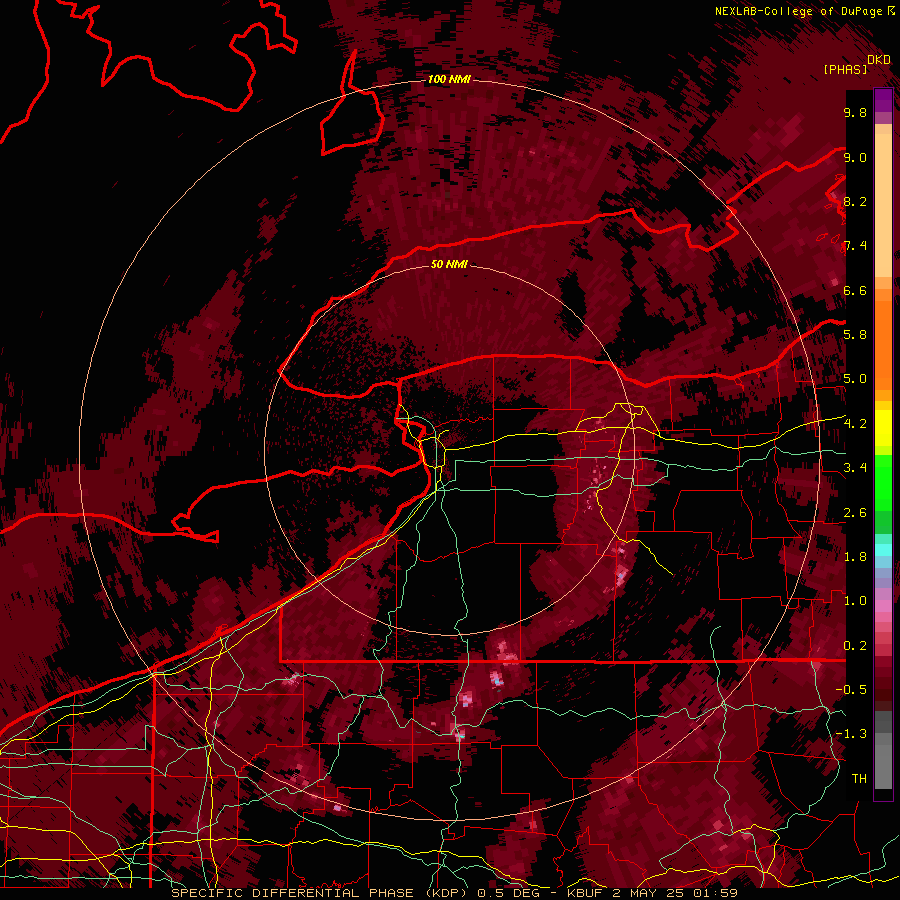The height and width of the screenshot is (900, 900).
Task: Click the 7.4 value on the scale
Action: pyautogui.click(x=855, y=246)
